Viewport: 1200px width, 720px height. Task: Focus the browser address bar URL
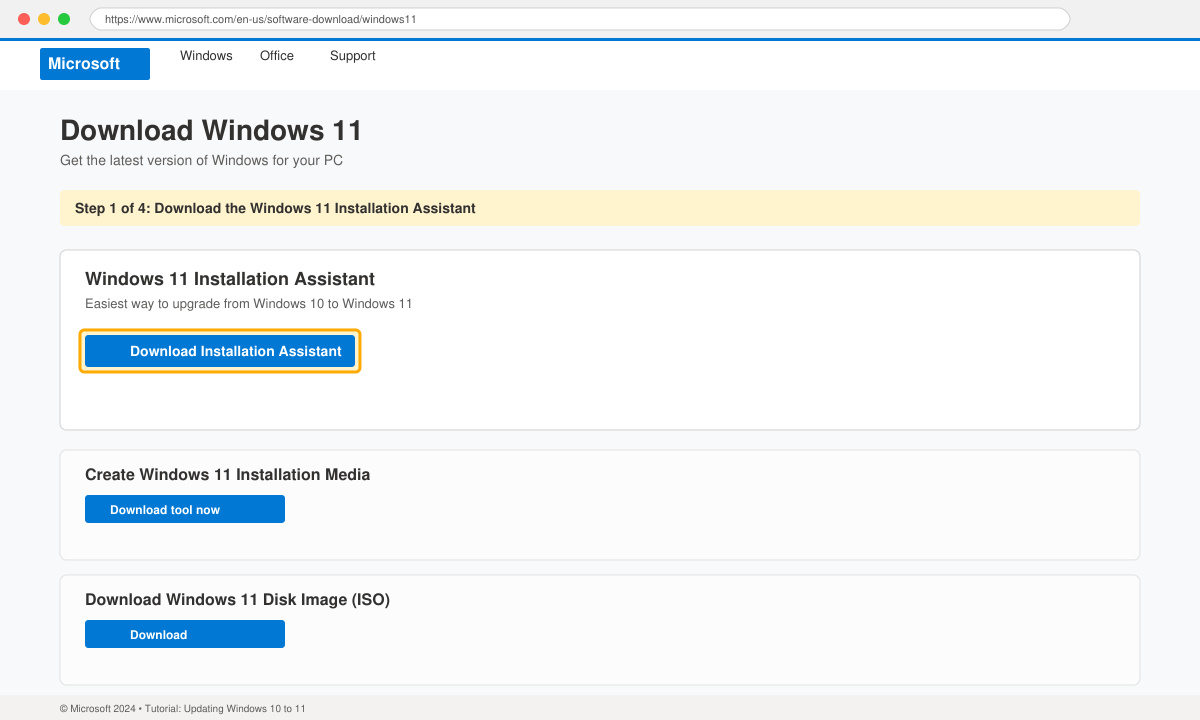pyautogui.click(x=580, y=19)
